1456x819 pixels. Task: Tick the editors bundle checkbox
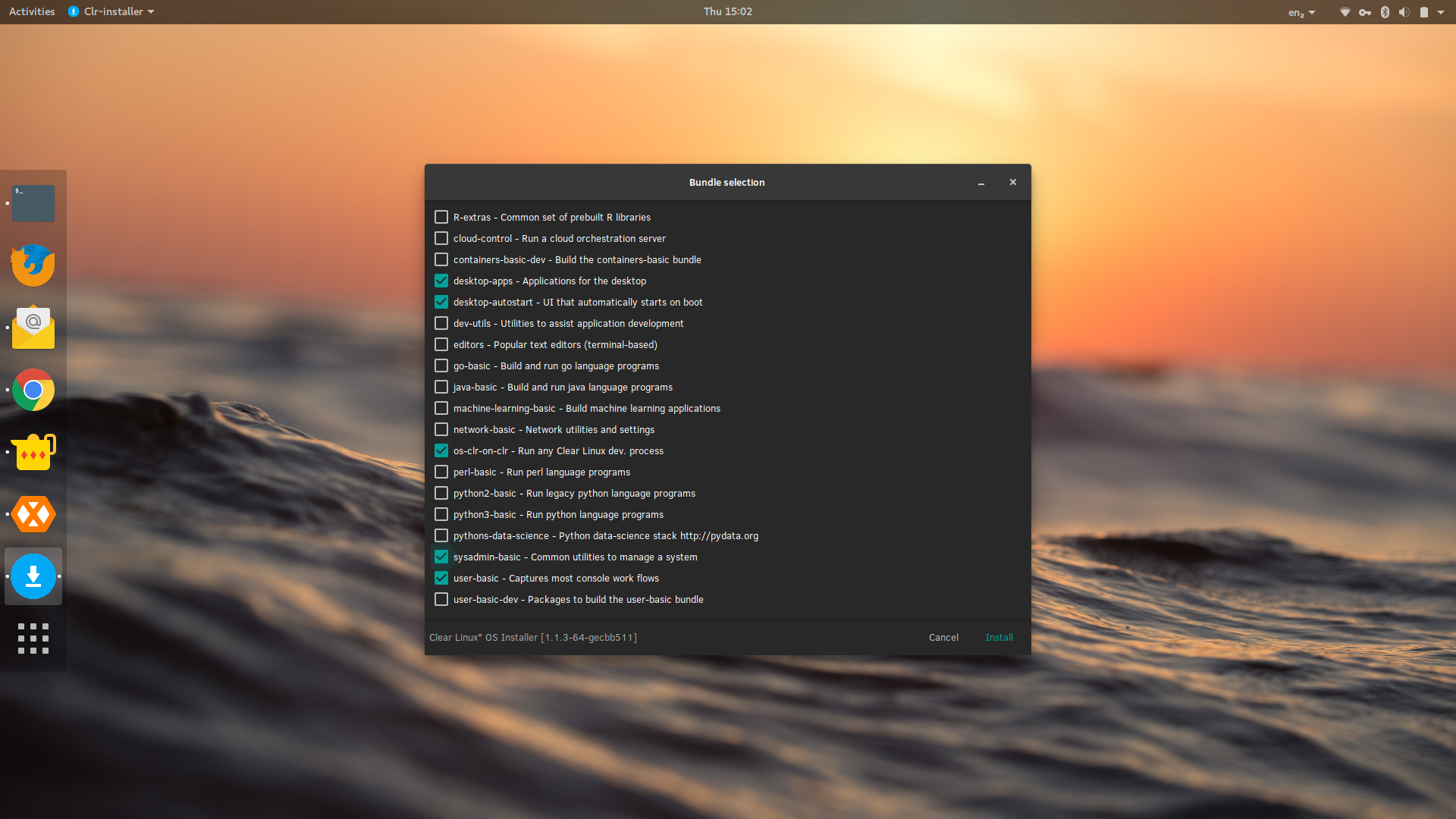(x=441, y=344)
